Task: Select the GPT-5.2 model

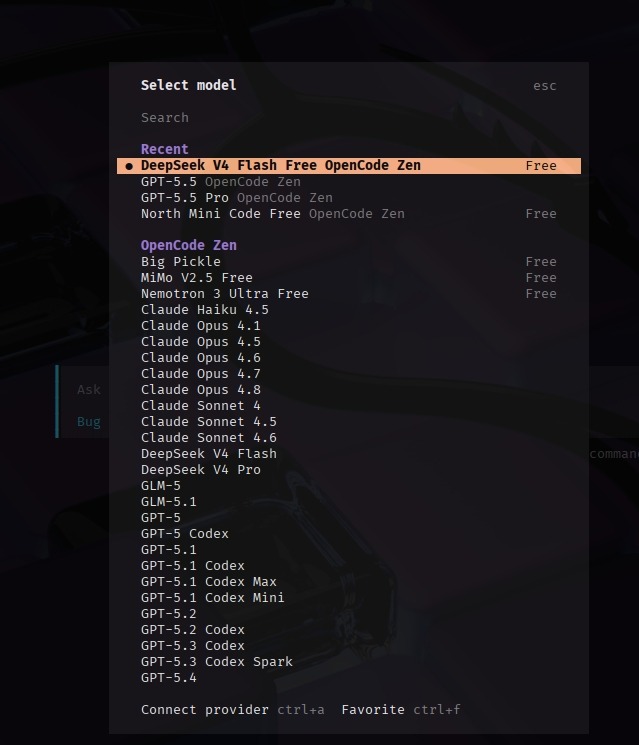Action: tap(349, 614)
